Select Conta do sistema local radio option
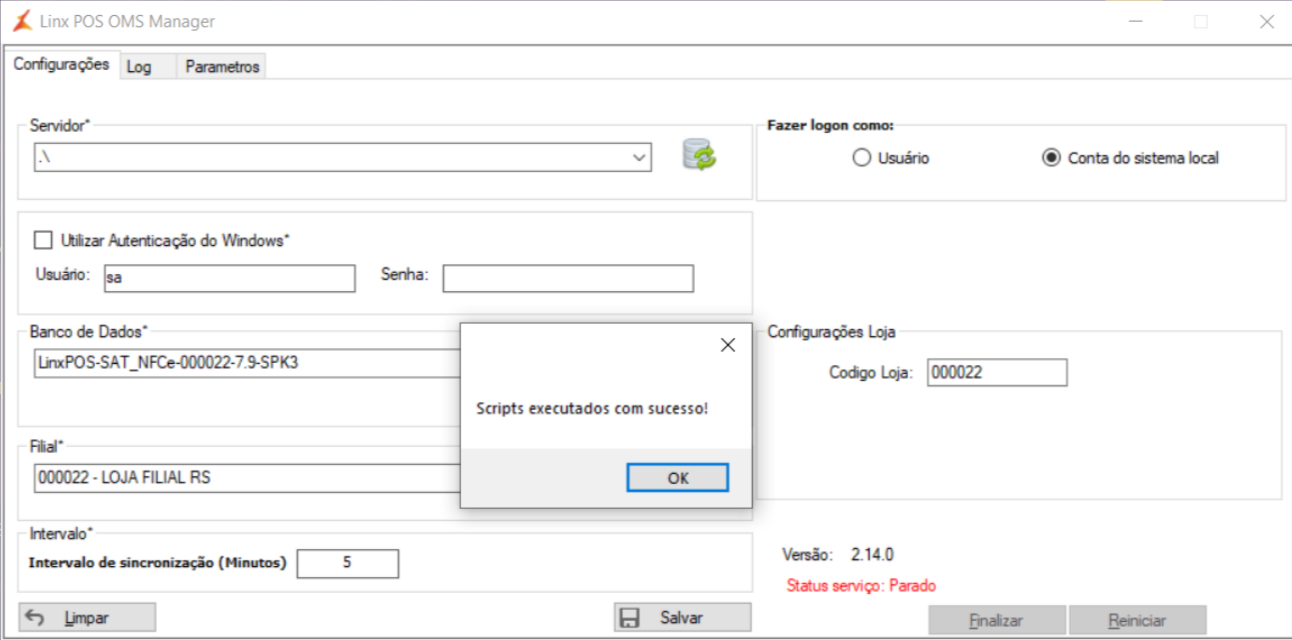 tap(1051, 158)
